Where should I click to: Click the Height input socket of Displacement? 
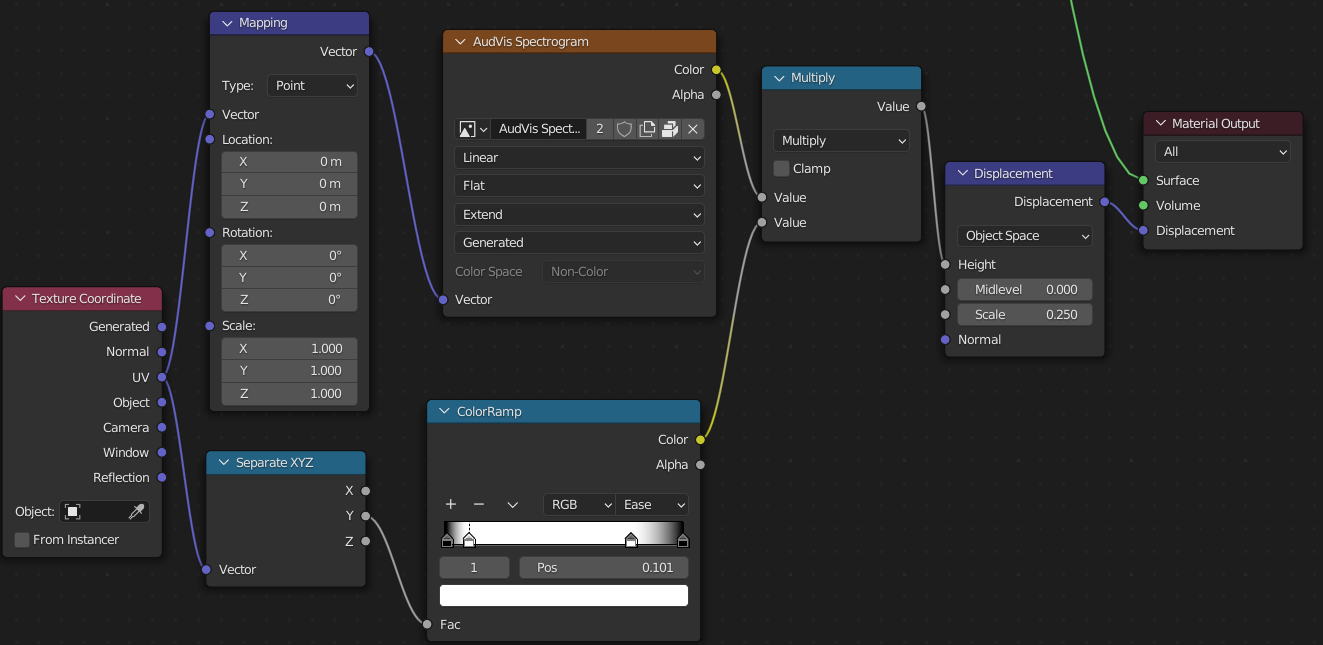coord(946,265)
